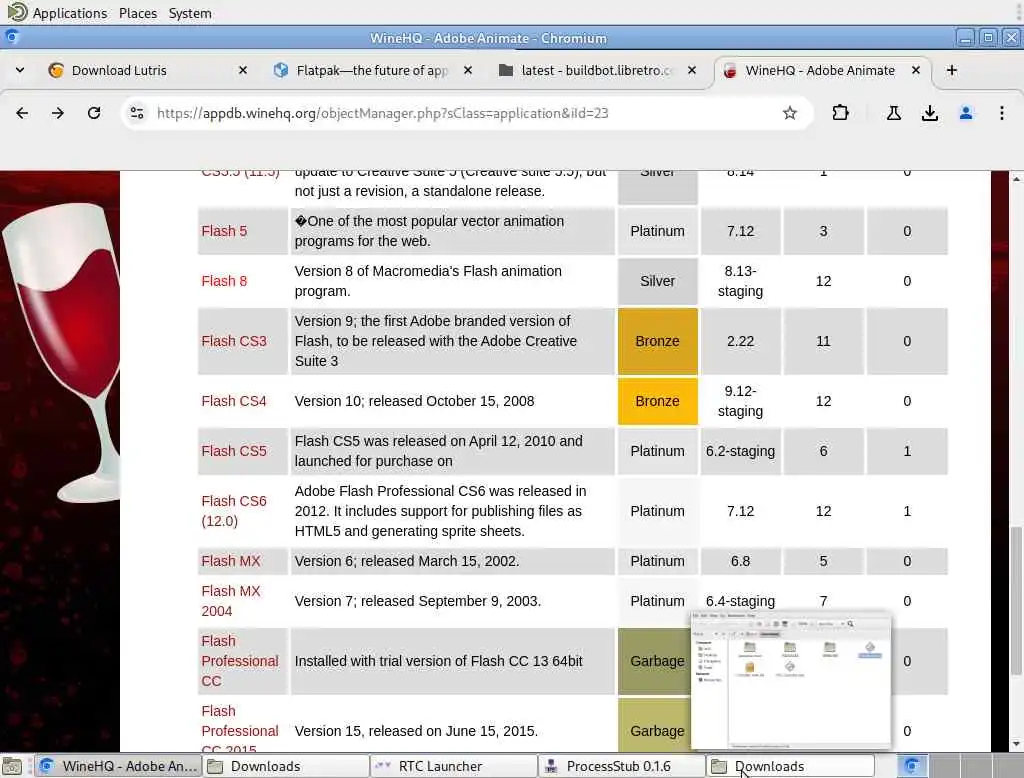This screenshot has height=778, width=1024.
Task: Click the show desktop icon in taskbar
Action: coord(12,766)
